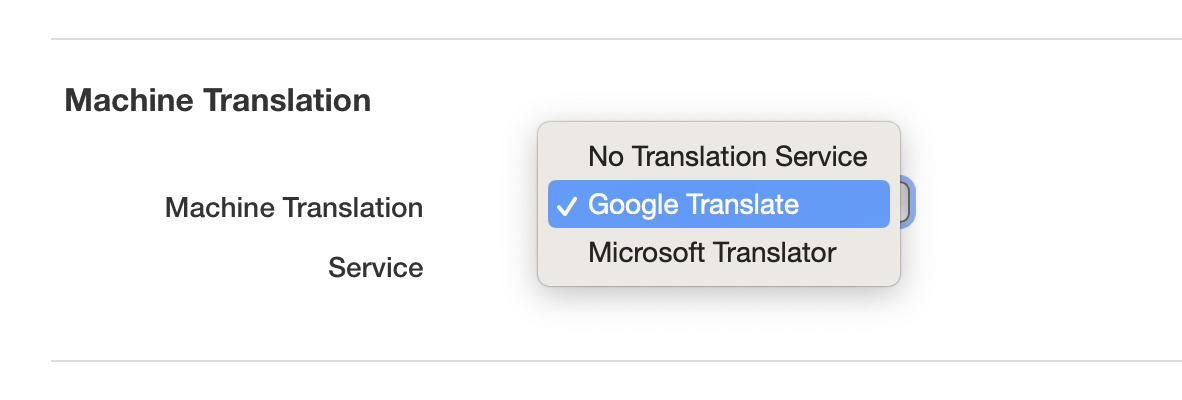Disable machine translation via No Translation Service
This screenshot has width=1182, height=400.
click(727, 156)
